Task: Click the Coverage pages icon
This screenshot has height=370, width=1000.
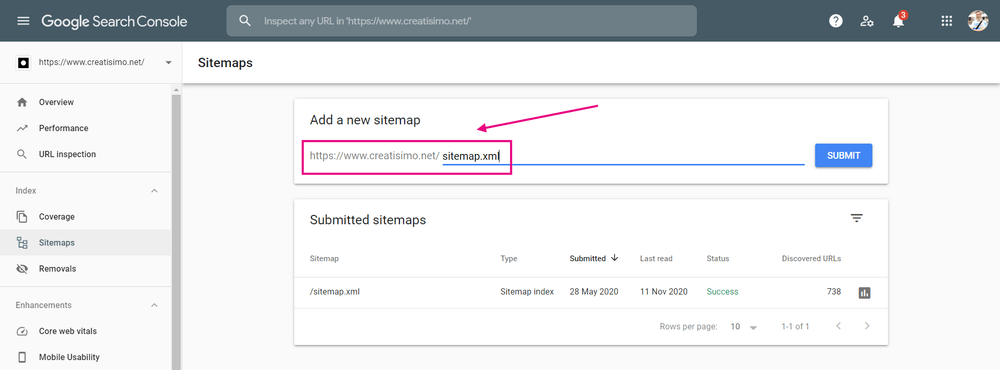Action: [22, 217]
